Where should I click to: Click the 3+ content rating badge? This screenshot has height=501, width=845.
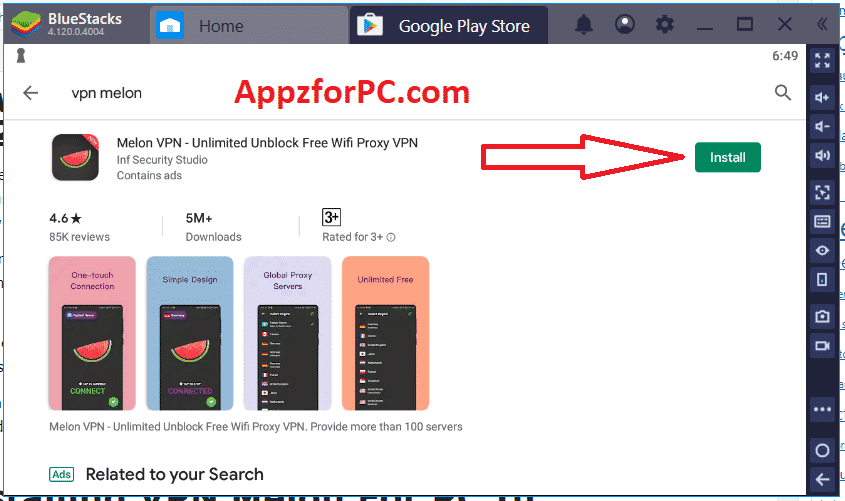(x=331, y=217)
